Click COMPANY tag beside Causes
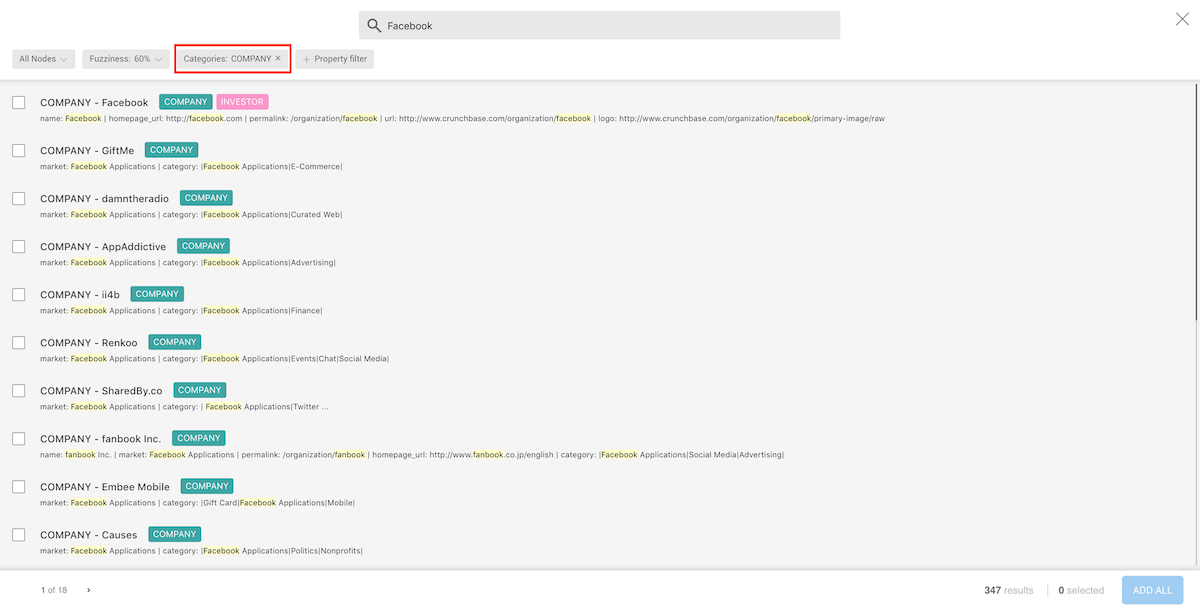 174,534
